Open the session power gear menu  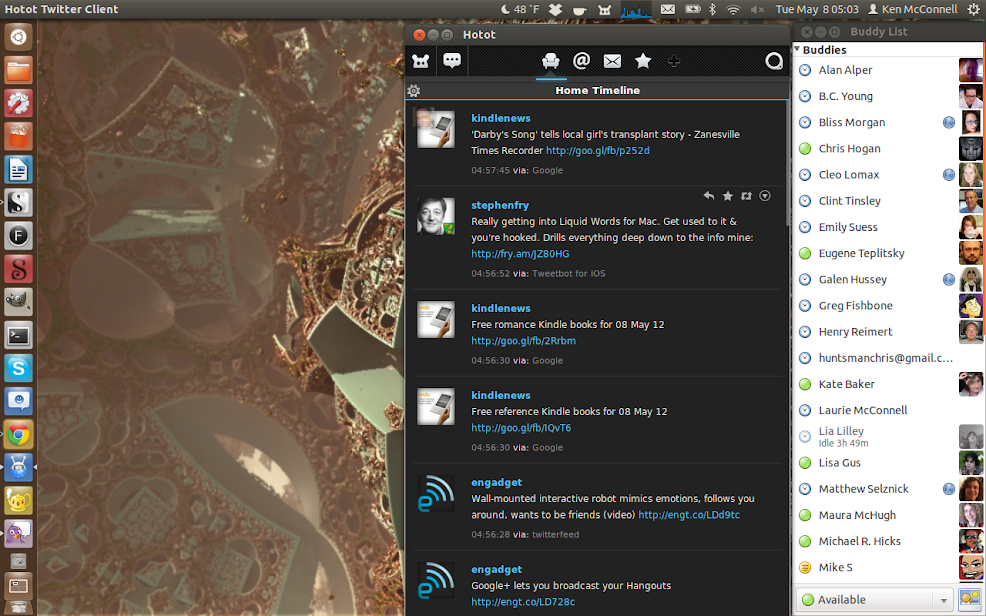pos(973,9)
